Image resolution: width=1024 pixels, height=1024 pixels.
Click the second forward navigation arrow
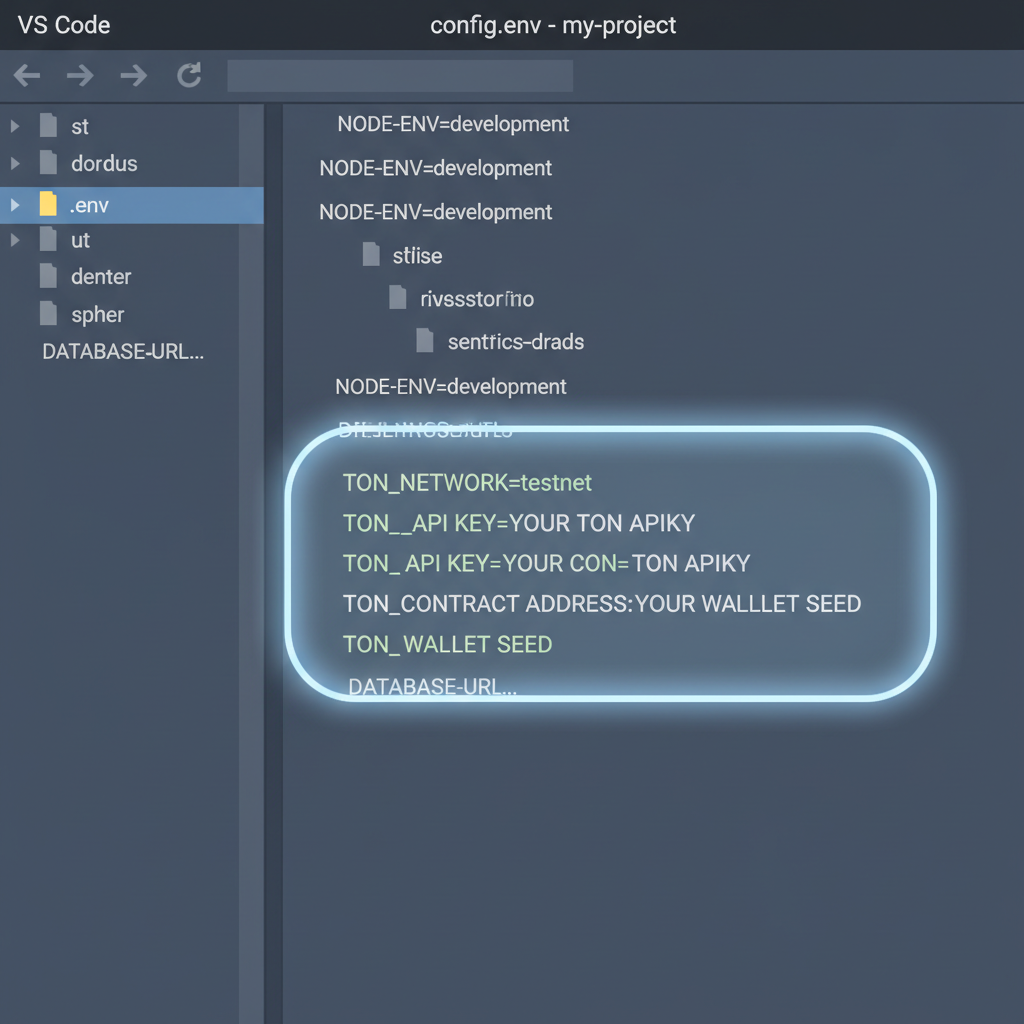coord(133,75)
